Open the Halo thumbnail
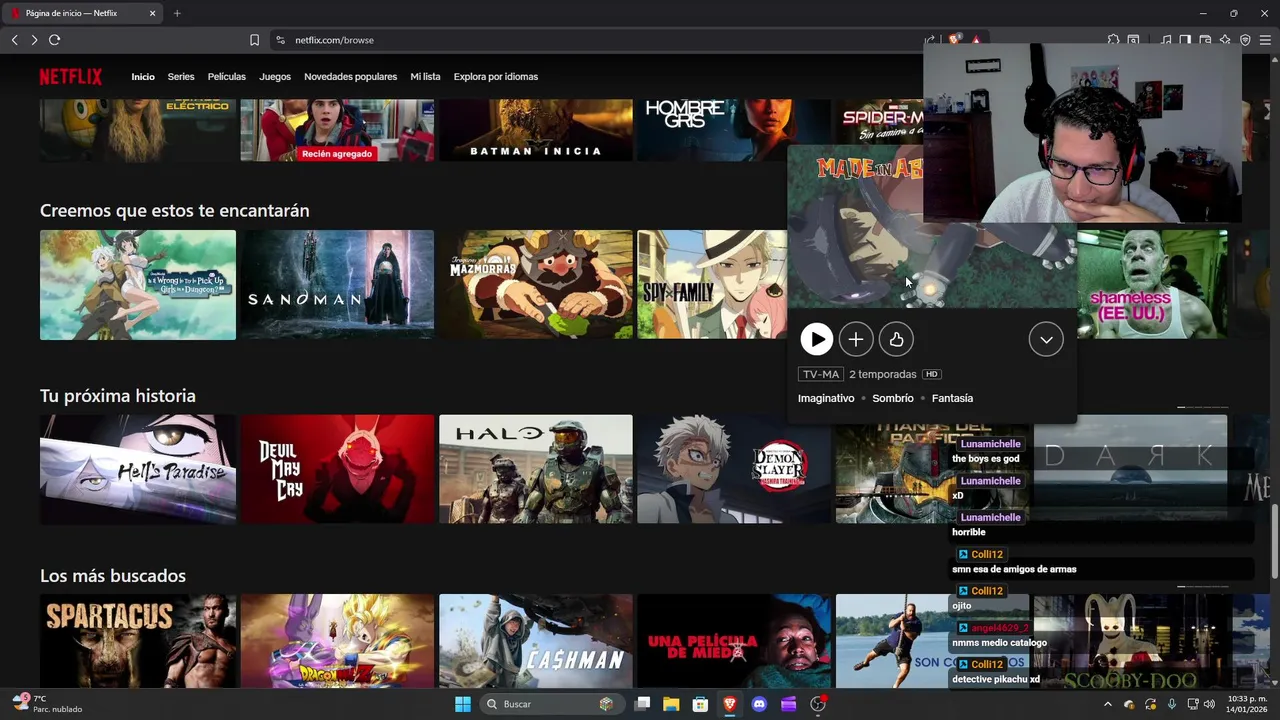The height and width of the screenshot is (720, 1280). (x=536, y=469)
